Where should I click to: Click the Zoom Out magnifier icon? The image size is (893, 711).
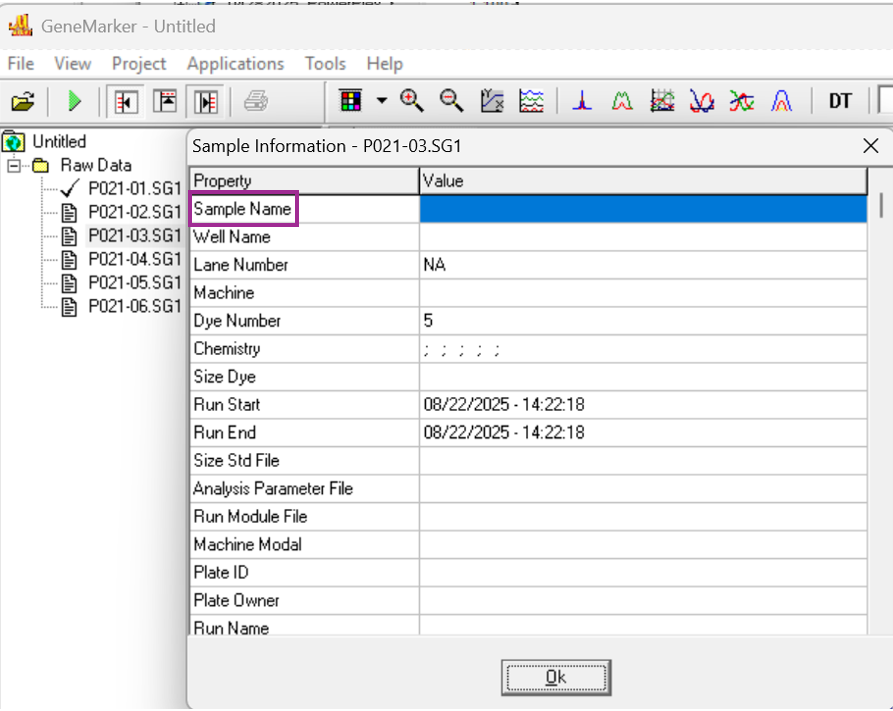pyautogui.click(x=452, y=100)
